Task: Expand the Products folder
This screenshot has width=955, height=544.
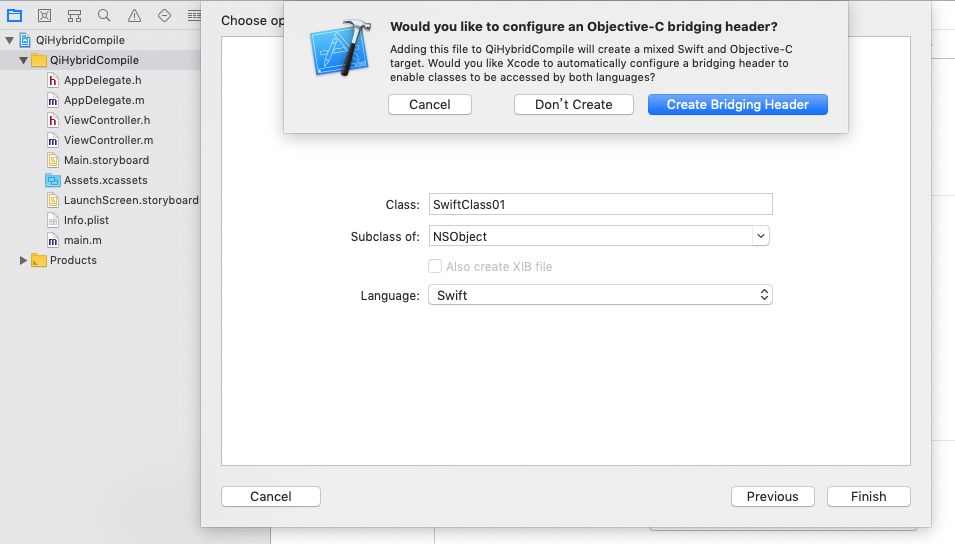Action: [23, 260]
